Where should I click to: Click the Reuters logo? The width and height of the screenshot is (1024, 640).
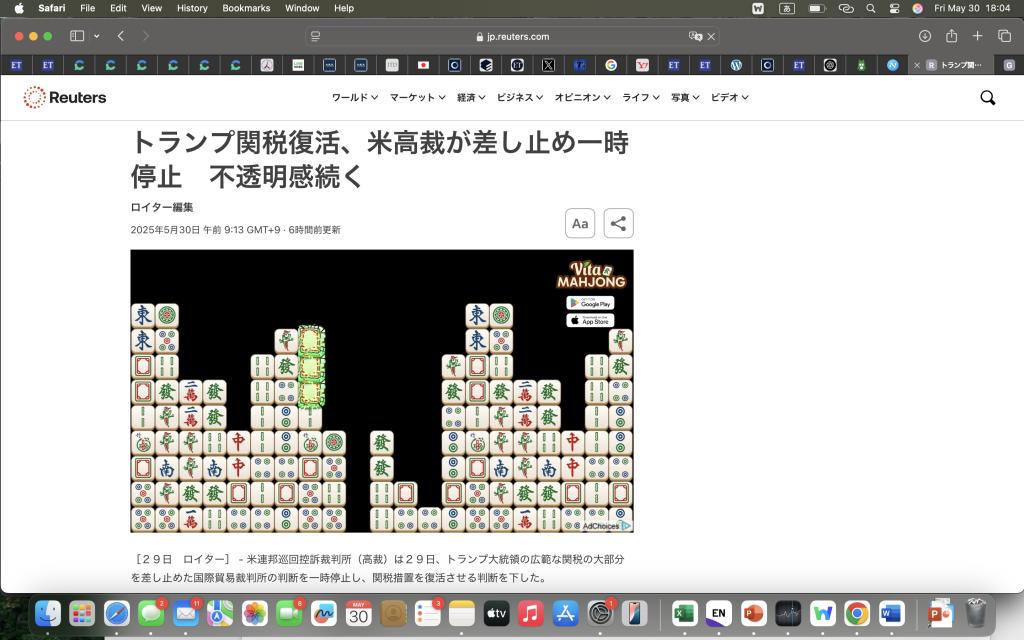tap(65, 97)
